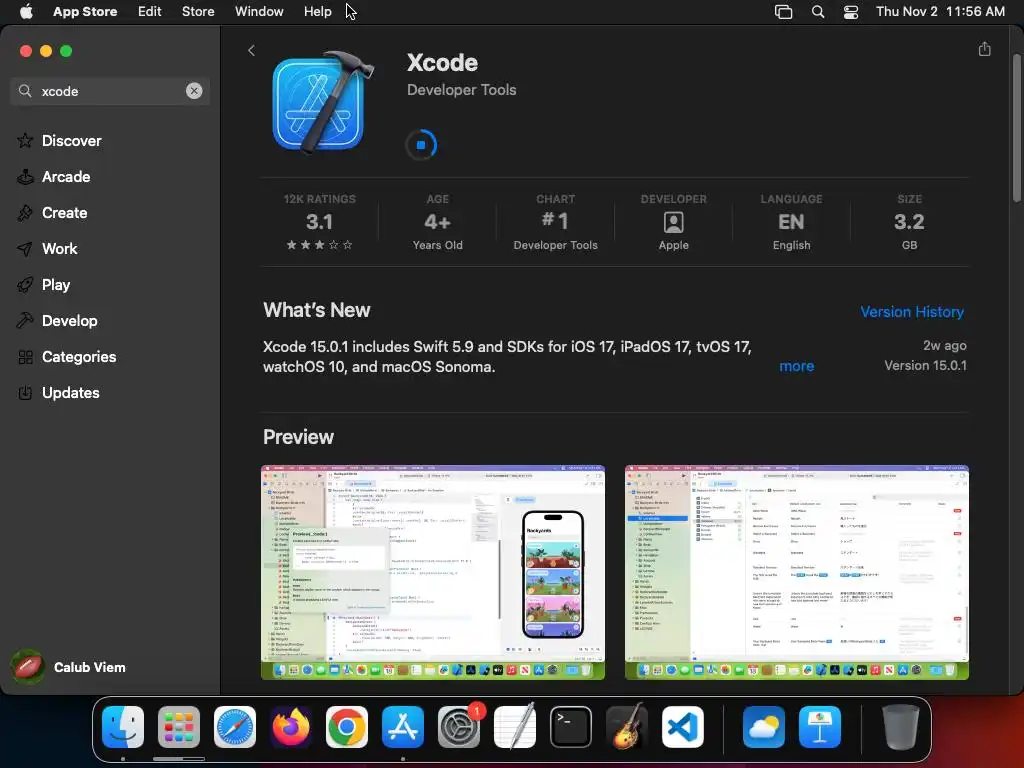Click the #1 Developer Tools chart rank
Viewport: 1024px width, 768px height.
tap(555, 222)
